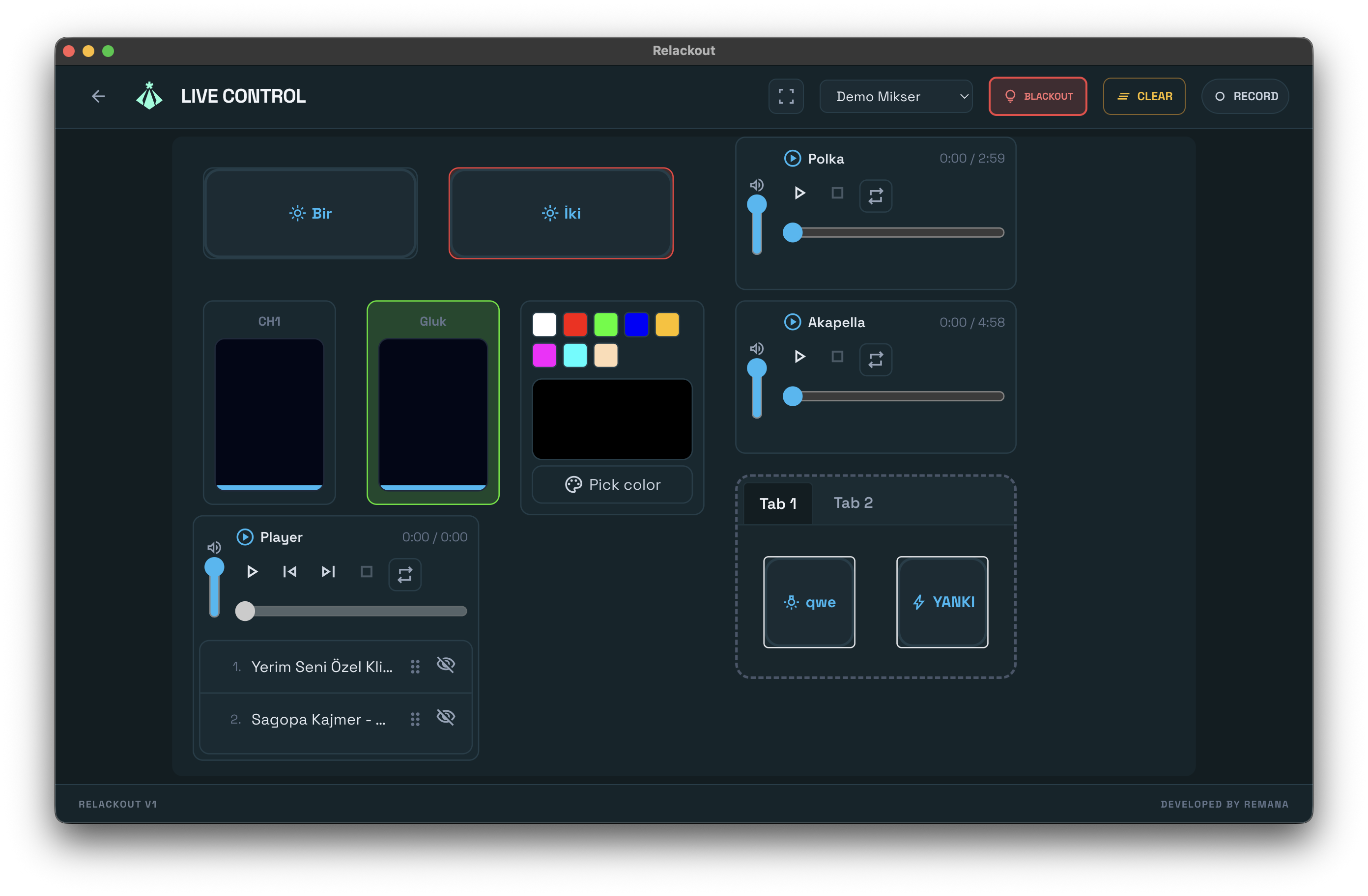The image size is (1368, 896).
Task: Click the RELACKOUT V1 footer text
Action: (x=118, y=804)
